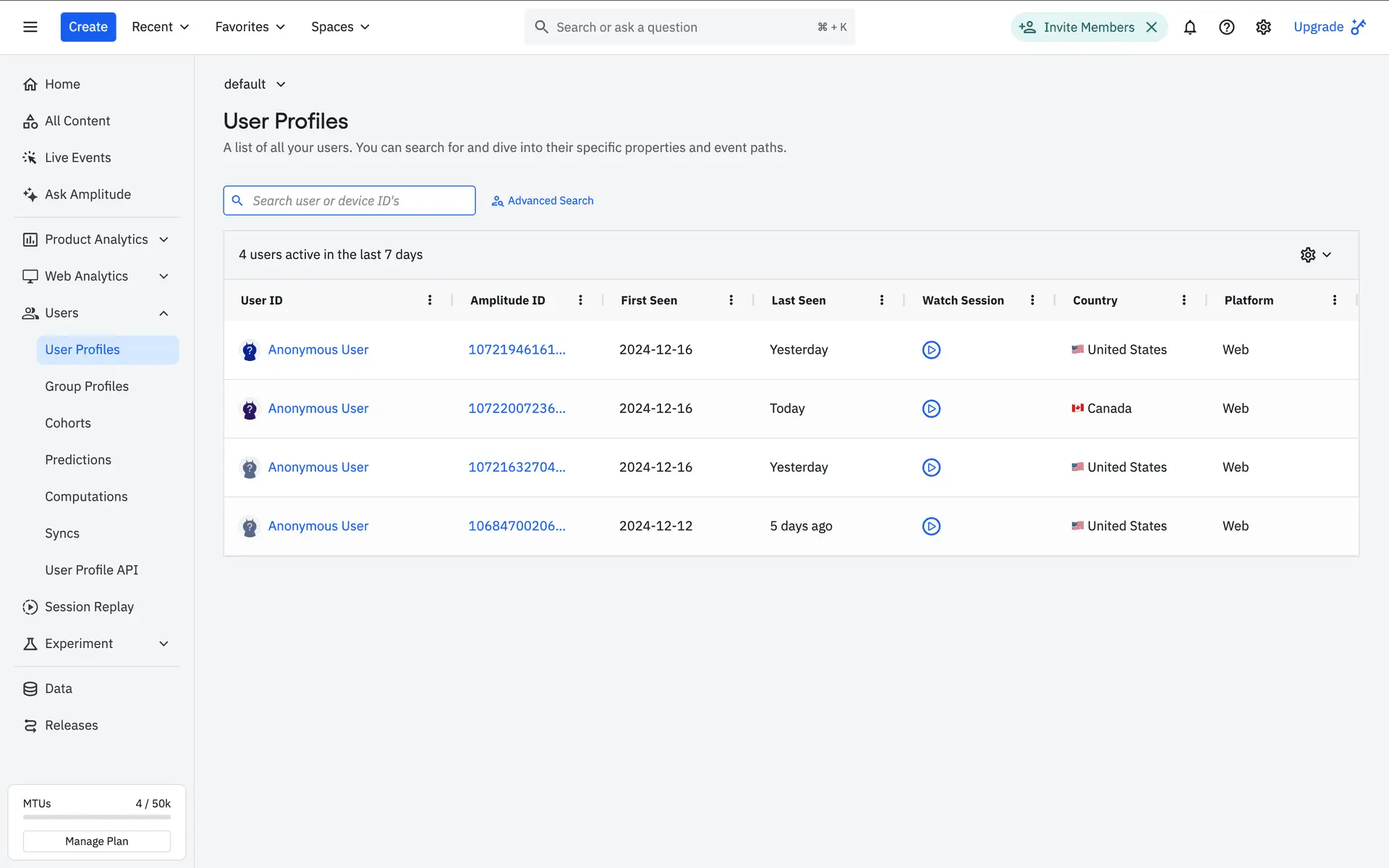The image size is (1389, 868).
Task: Click the hamburger menu icon
Action: [x=30, y=27]
